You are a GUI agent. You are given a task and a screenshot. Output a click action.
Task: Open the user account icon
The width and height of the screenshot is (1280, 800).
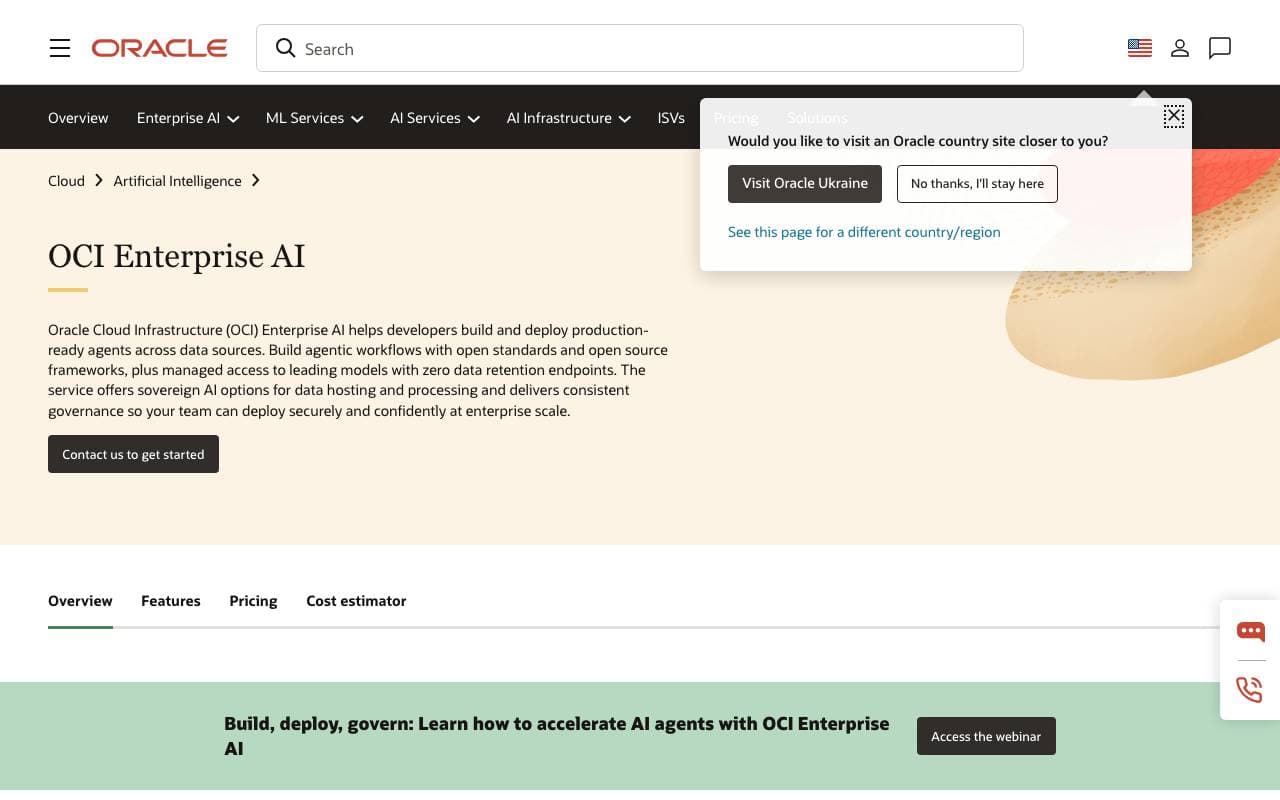coord(1180,48)
